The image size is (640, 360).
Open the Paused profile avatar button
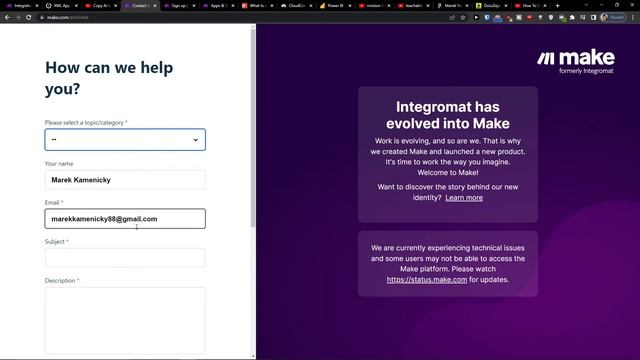(613, 18)
